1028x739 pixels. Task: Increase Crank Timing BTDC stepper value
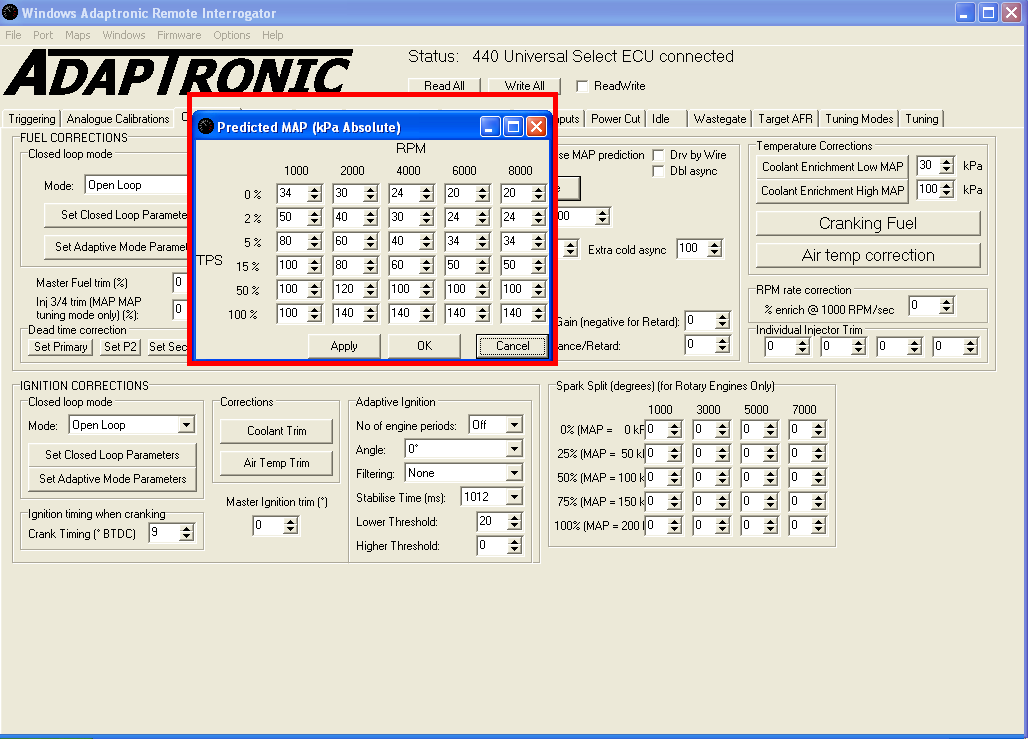[x=186, y=529]
